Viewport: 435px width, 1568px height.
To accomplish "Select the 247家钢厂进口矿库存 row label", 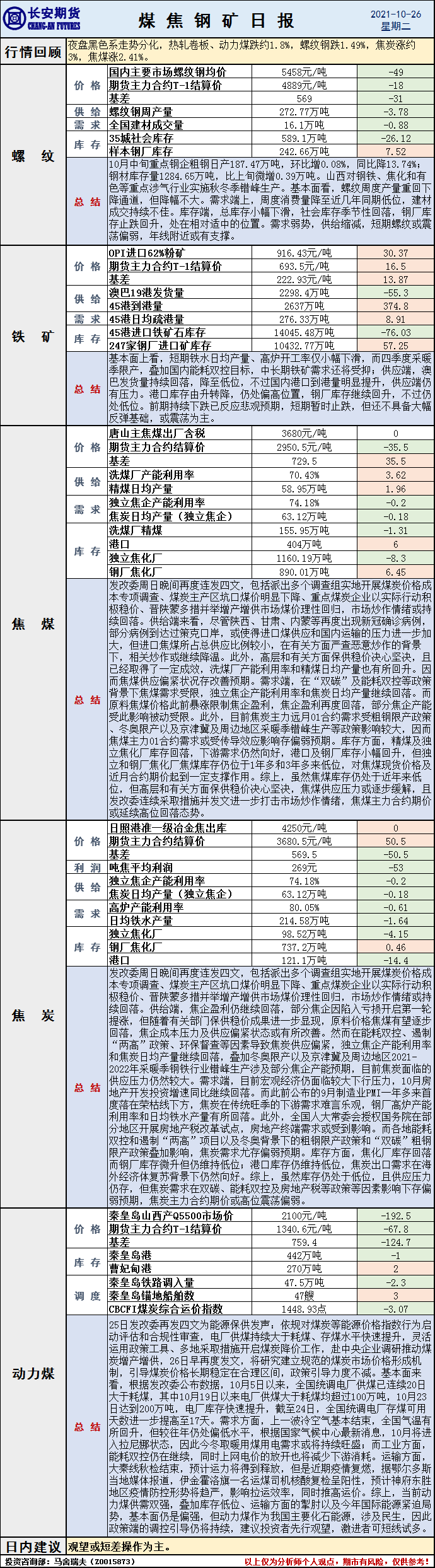I will 159,346.
